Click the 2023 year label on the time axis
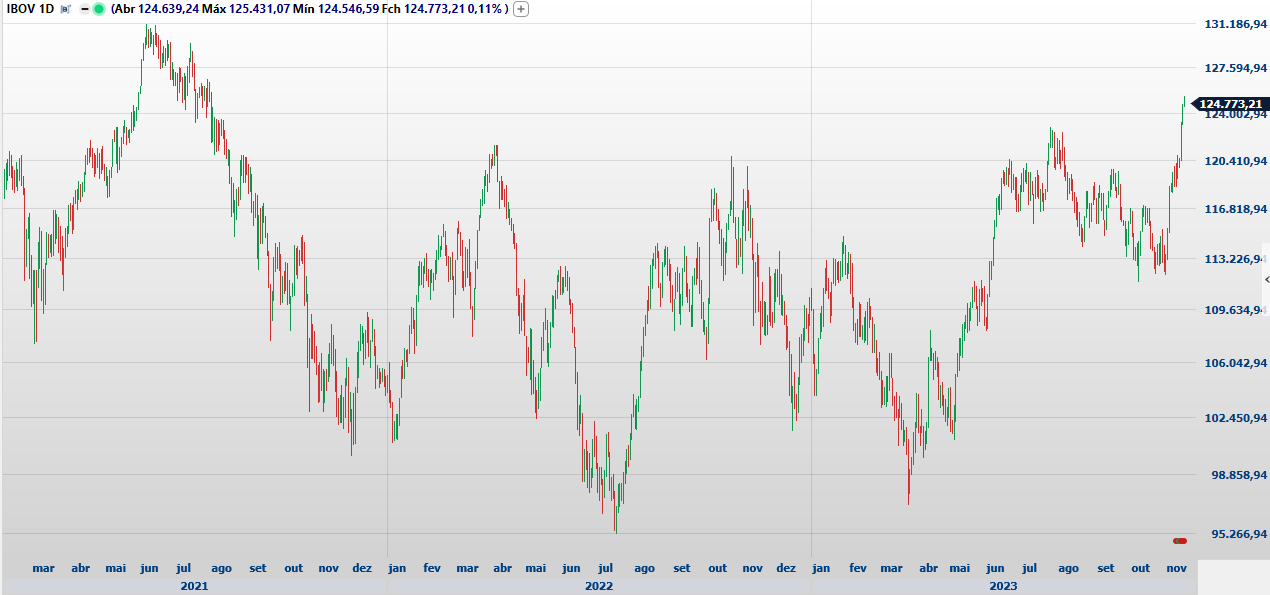 (1004, 586)
